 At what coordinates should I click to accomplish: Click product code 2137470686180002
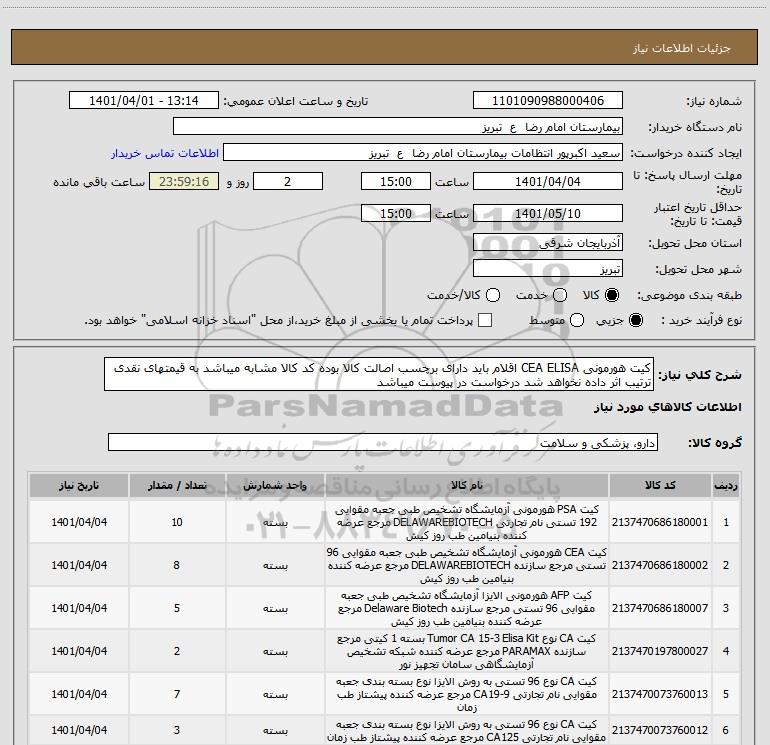(660, 565)
